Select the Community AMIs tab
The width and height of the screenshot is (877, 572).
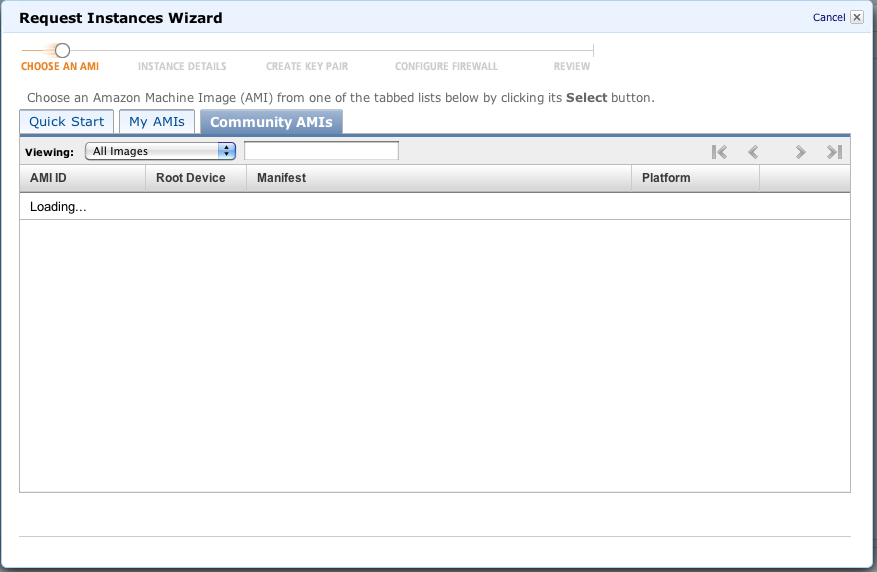coord(271,122)
